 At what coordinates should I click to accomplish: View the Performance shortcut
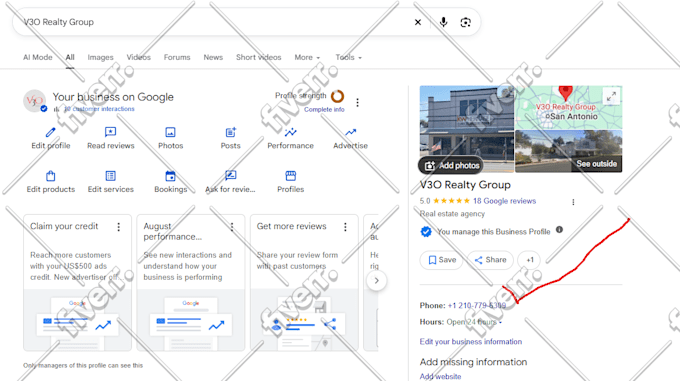(291, 138)
